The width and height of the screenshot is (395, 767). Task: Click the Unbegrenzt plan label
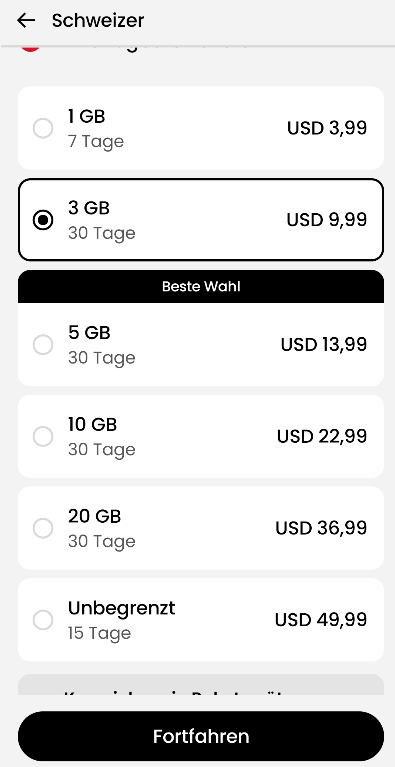pos(122,608)
